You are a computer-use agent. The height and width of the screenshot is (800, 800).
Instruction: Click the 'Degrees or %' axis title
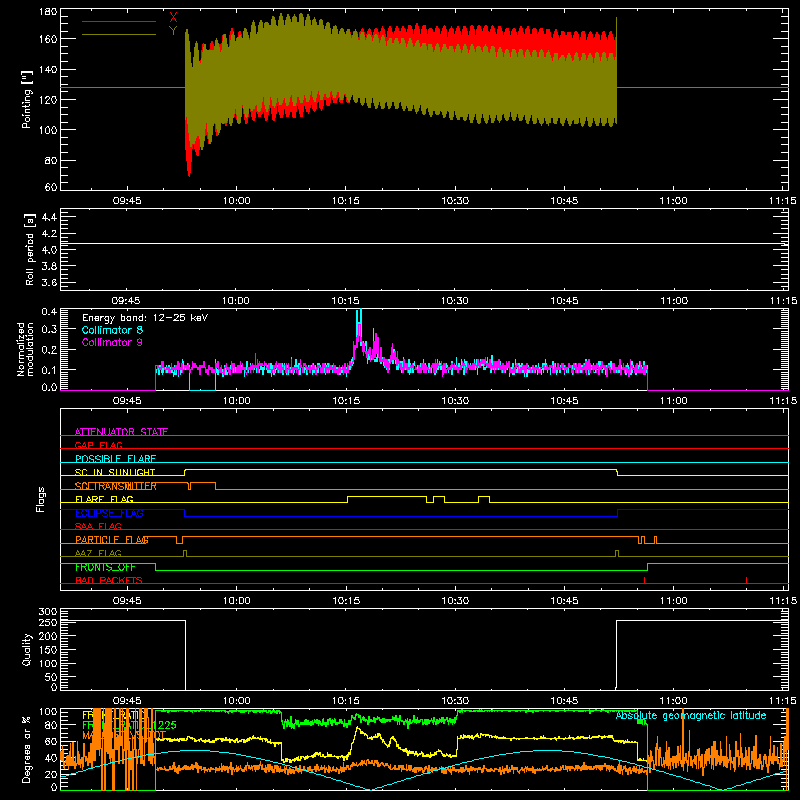(x=27, y=749)
